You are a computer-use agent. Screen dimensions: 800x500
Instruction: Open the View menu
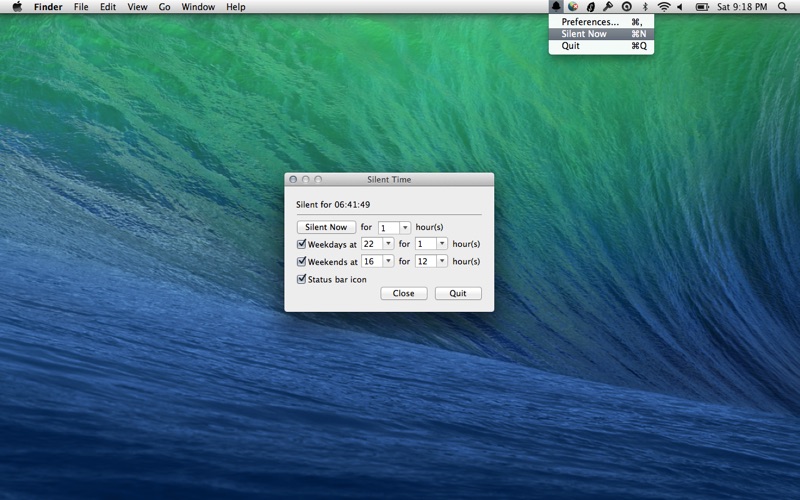[137, 7]
